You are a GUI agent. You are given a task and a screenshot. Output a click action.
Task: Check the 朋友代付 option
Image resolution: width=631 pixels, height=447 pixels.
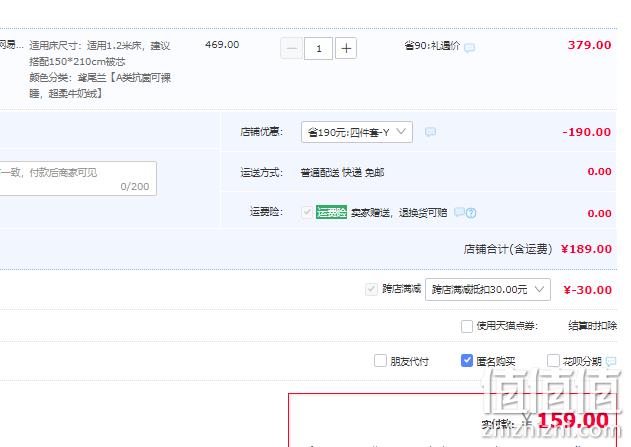click(380, 360)
